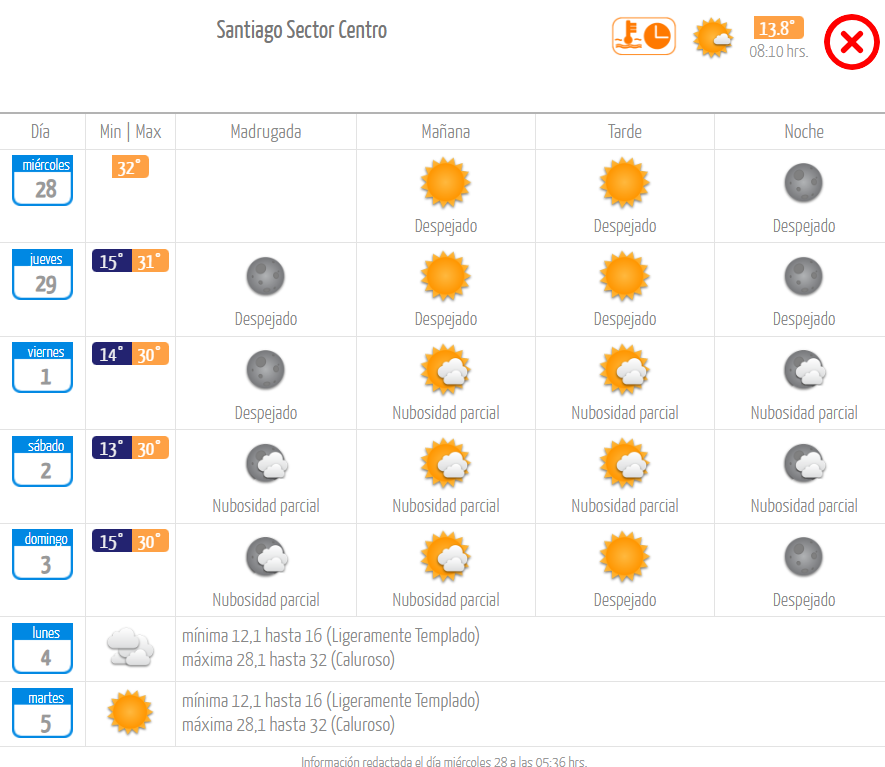The height and width of the screenshot is (767, 885).
Task: Close the forecast with the red X
Action: coord(851,42)
